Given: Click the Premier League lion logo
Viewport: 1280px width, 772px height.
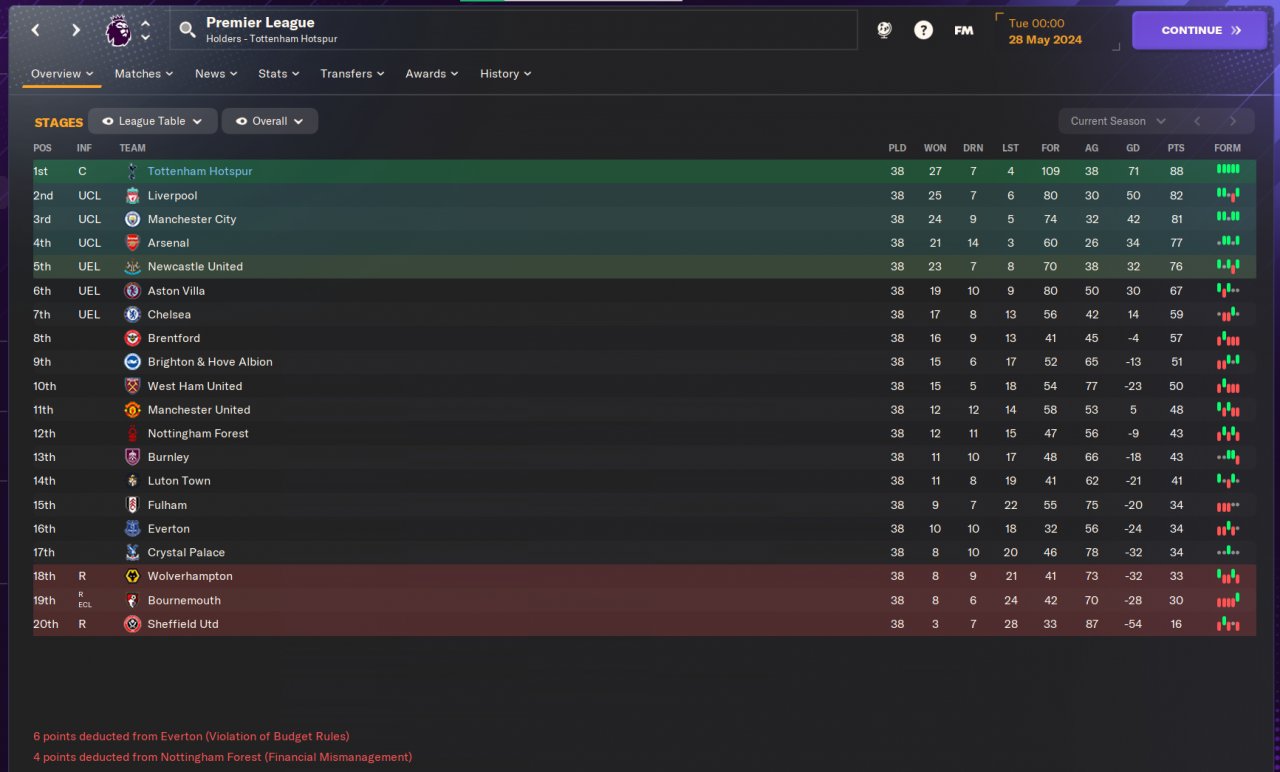Looking at the screenshot, I should click(118, 30).
